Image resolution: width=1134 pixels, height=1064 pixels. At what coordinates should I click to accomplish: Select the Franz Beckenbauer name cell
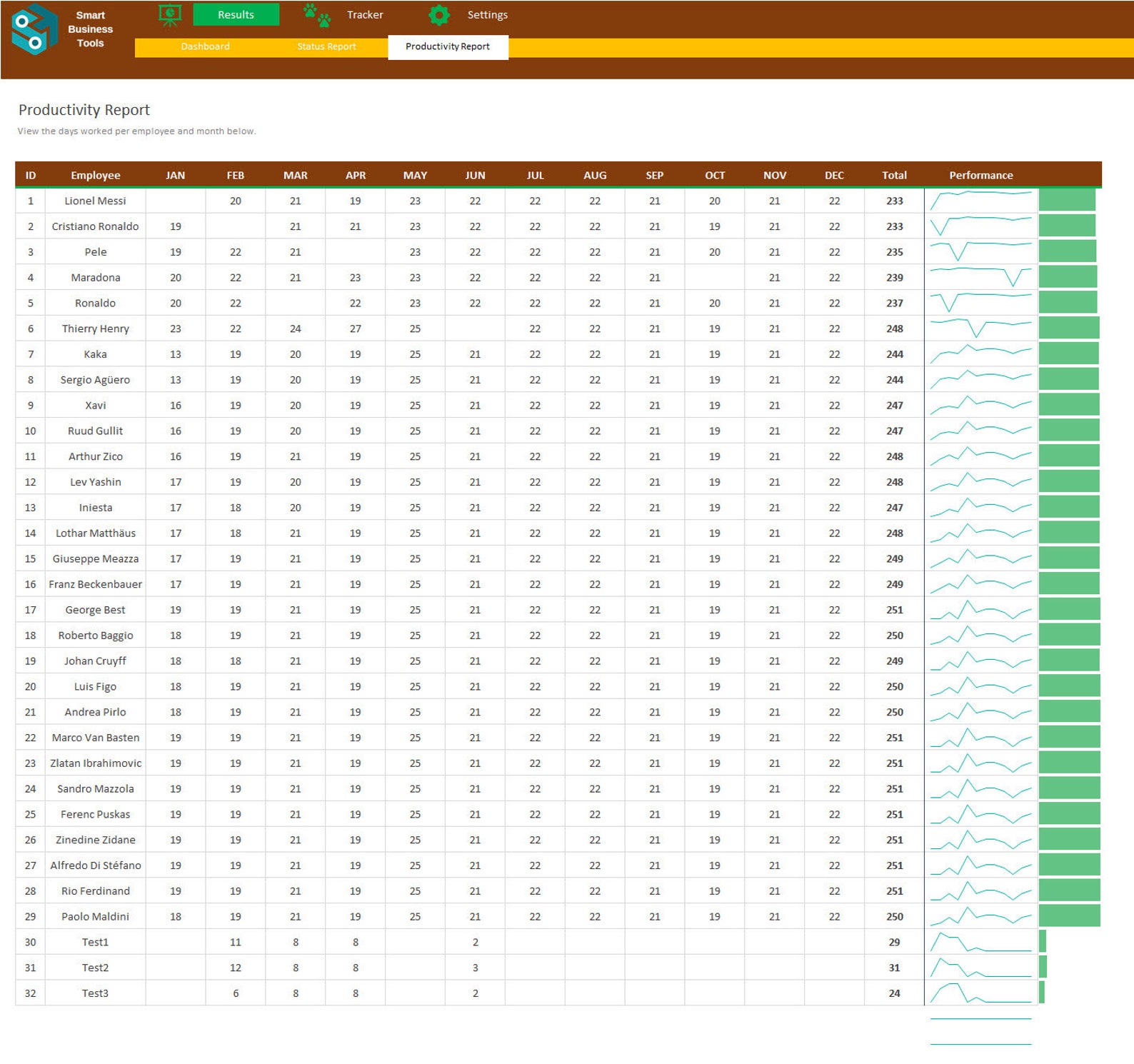click(95, 584)
